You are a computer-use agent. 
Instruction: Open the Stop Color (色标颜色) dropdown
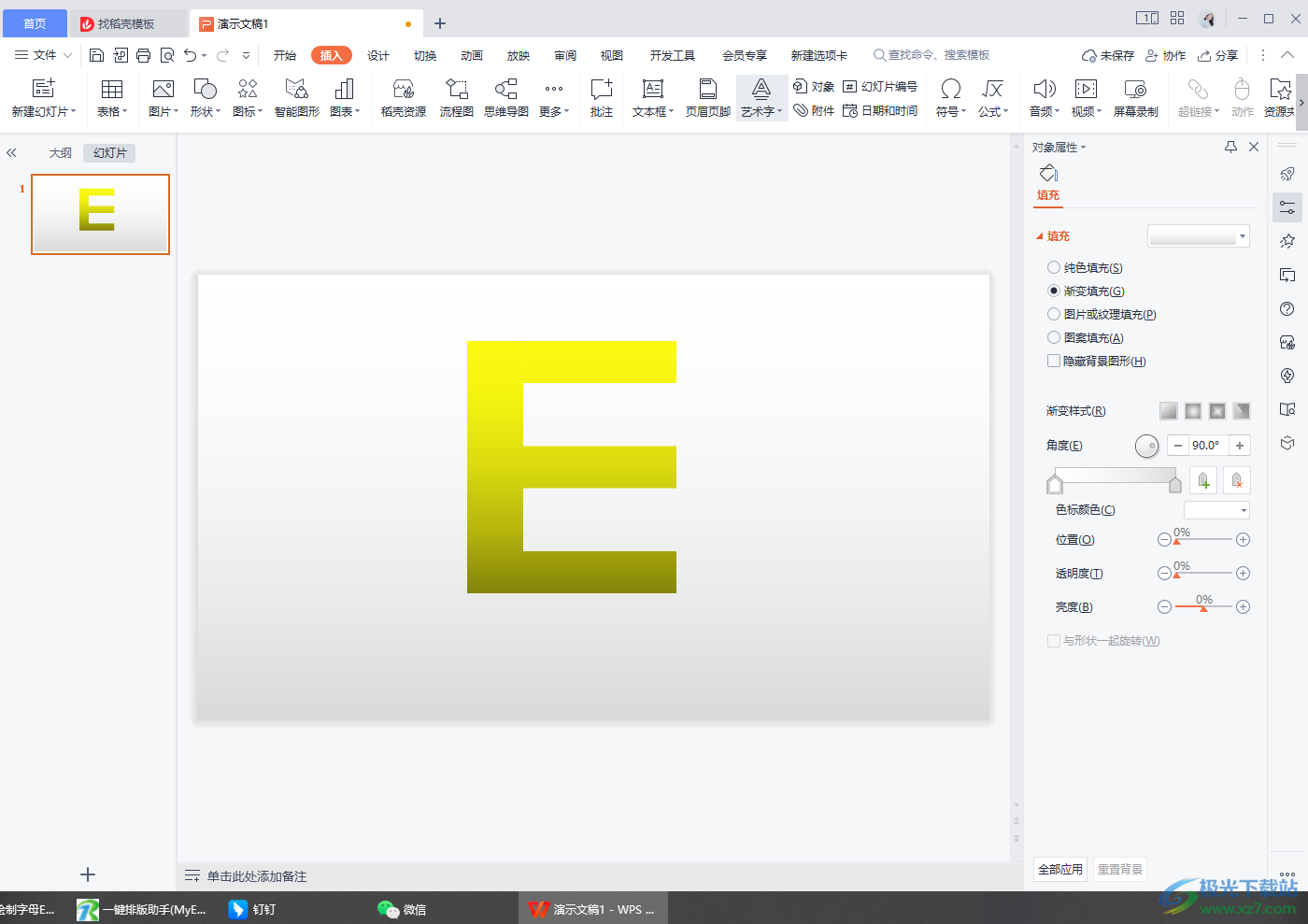click(x=1216, y=510)
